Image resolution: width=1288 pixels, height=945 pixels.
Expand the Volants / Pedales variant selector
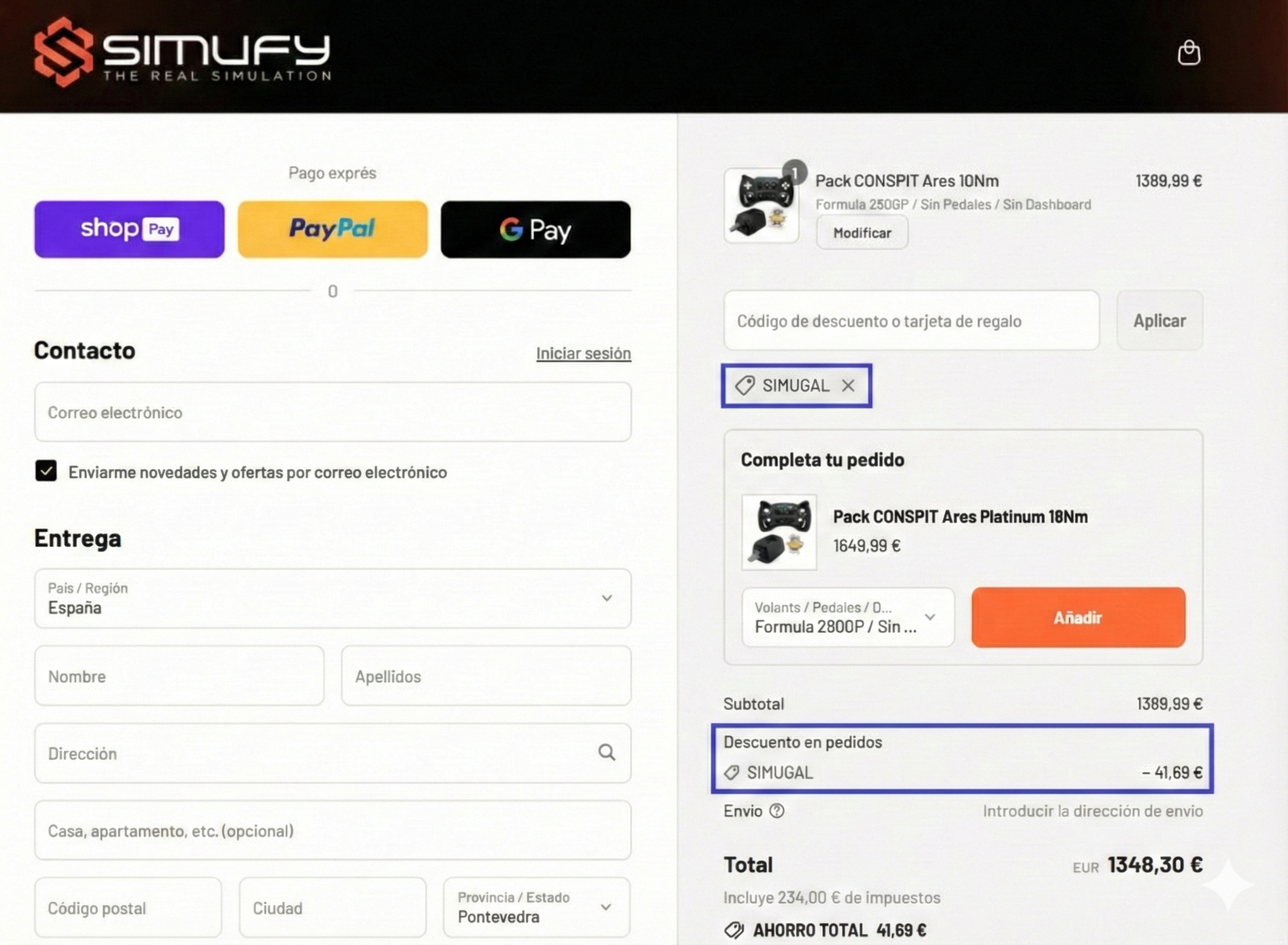(x=848, y=617)
